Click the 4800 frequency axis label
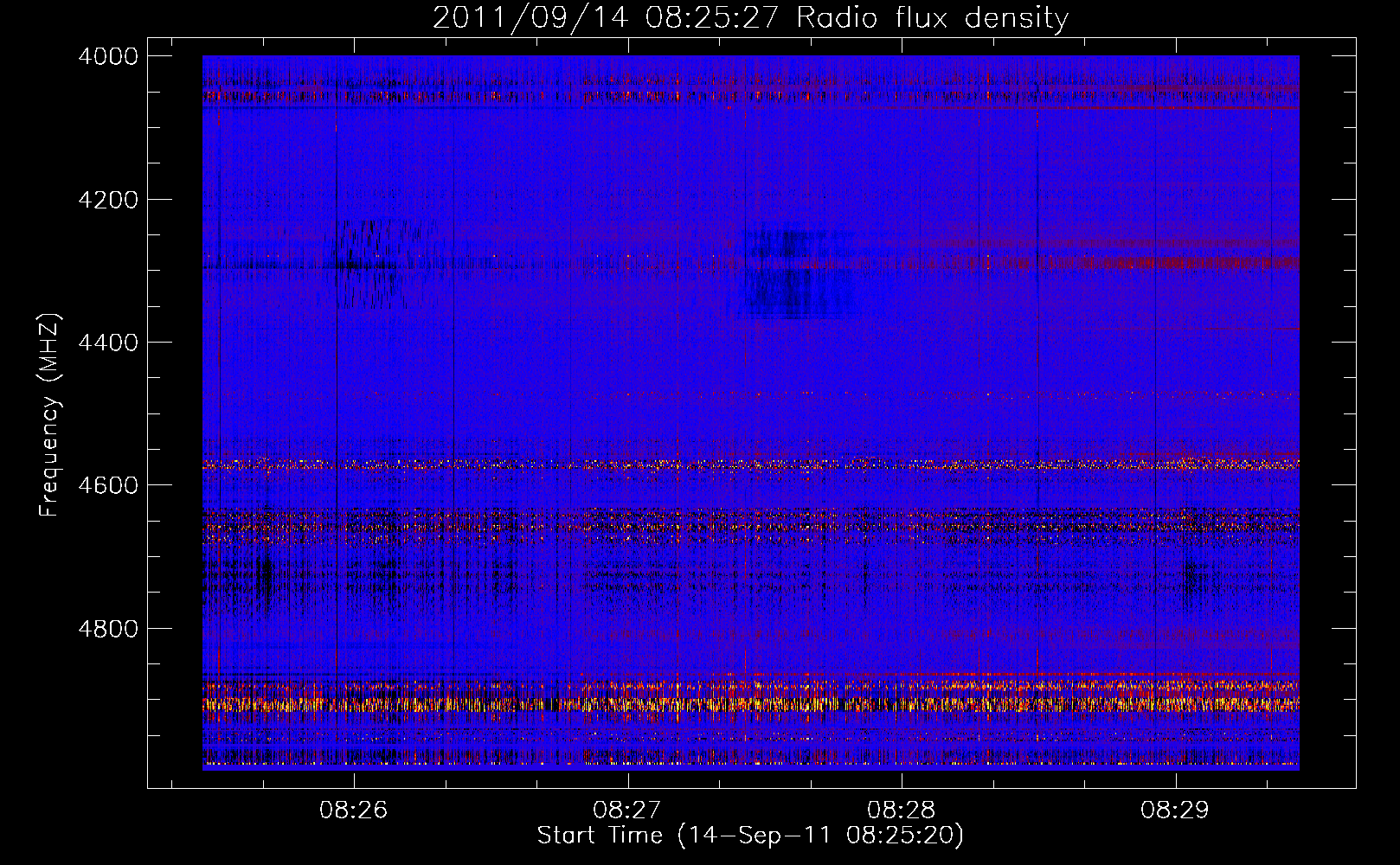The image size is (1400, 865). (x=108, y=628)
